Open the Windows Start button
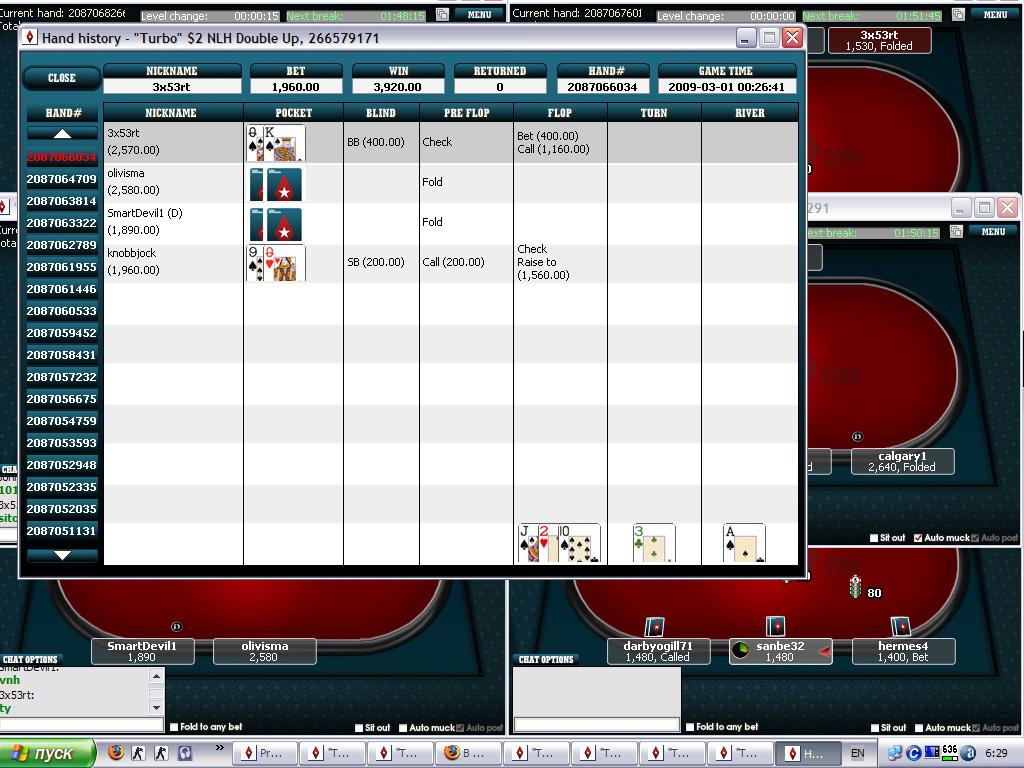This screenshot has width=1024, height=768. (48, 753)
